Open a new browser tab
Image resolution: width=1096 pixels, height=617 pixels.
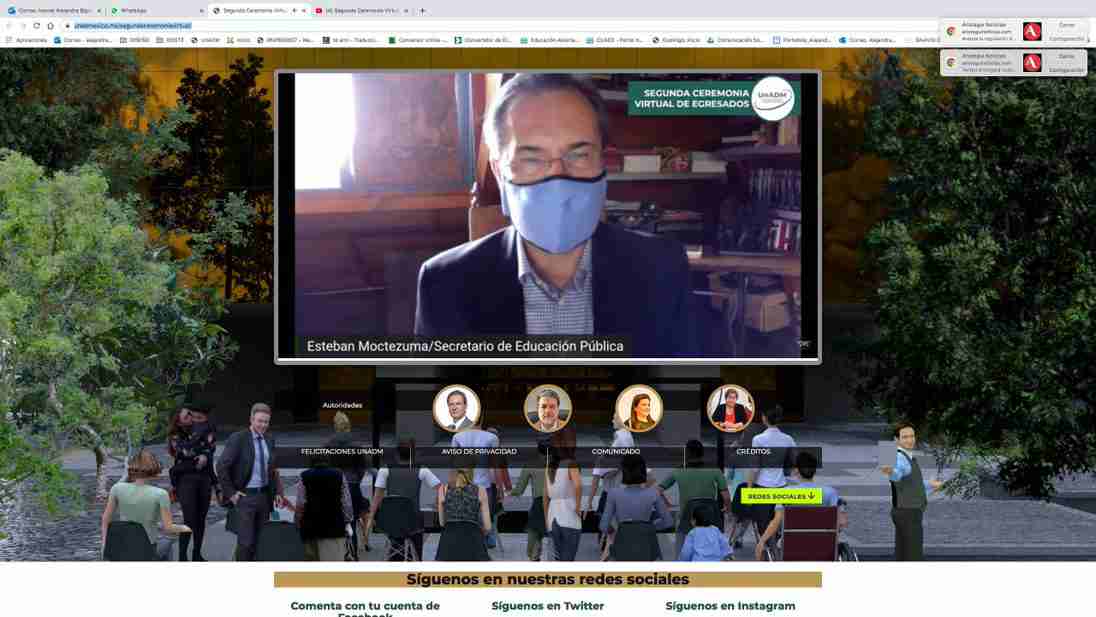coord(422,10)
